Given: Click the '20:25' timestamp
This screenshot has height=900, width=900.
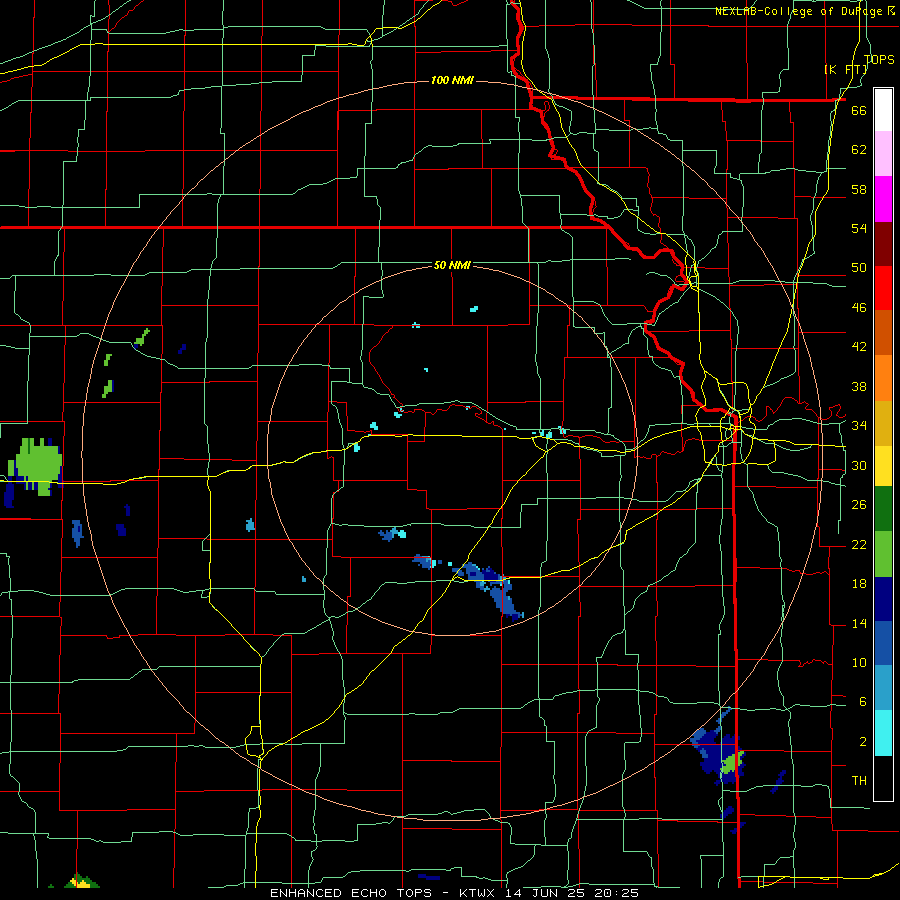Looking at the screenshot, I should 616,893.
